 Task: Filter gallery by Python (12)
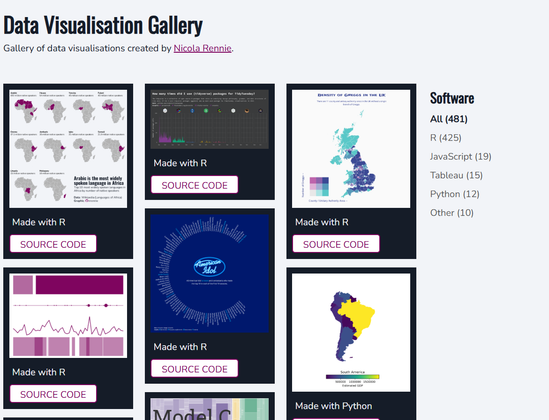(x=454, y=194)
